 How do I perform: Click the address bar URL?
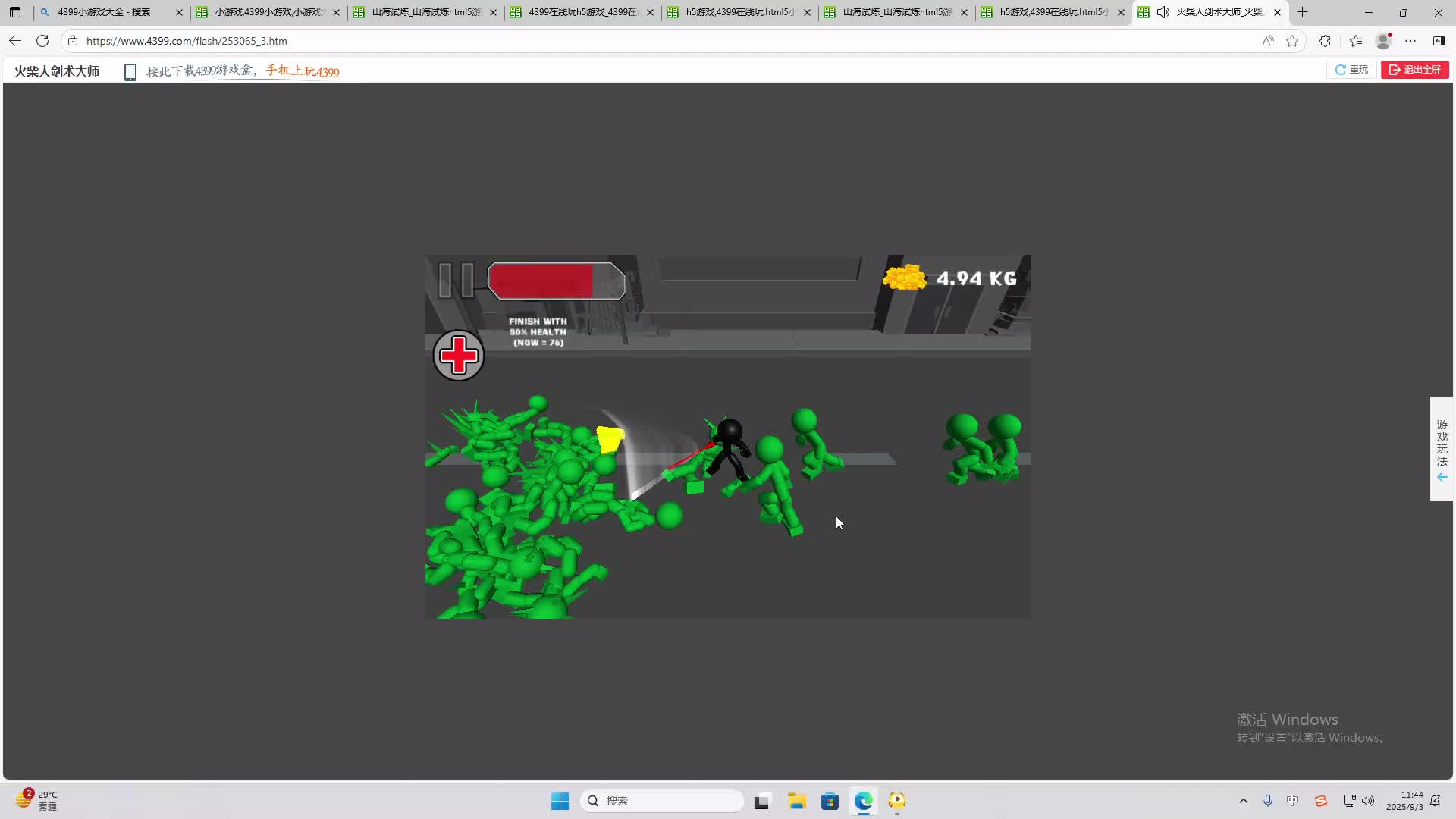tap(187, 41)
